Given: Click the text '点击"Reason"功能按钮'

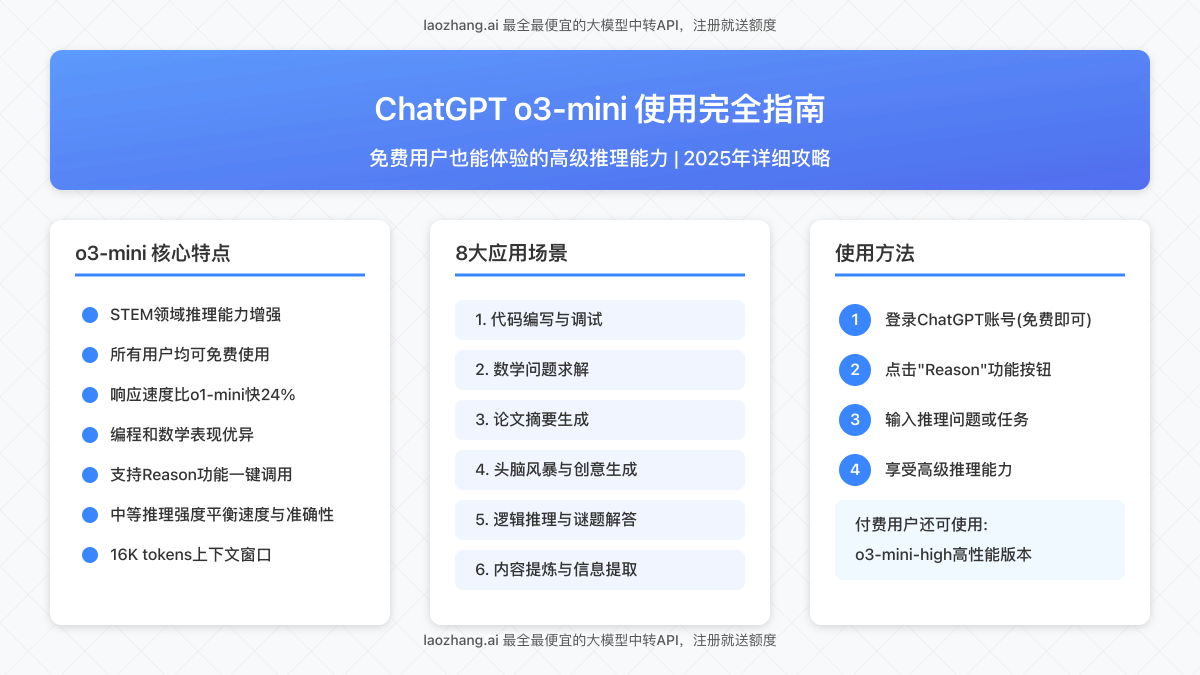Looking at the screenshot, I should coord(968,370).
